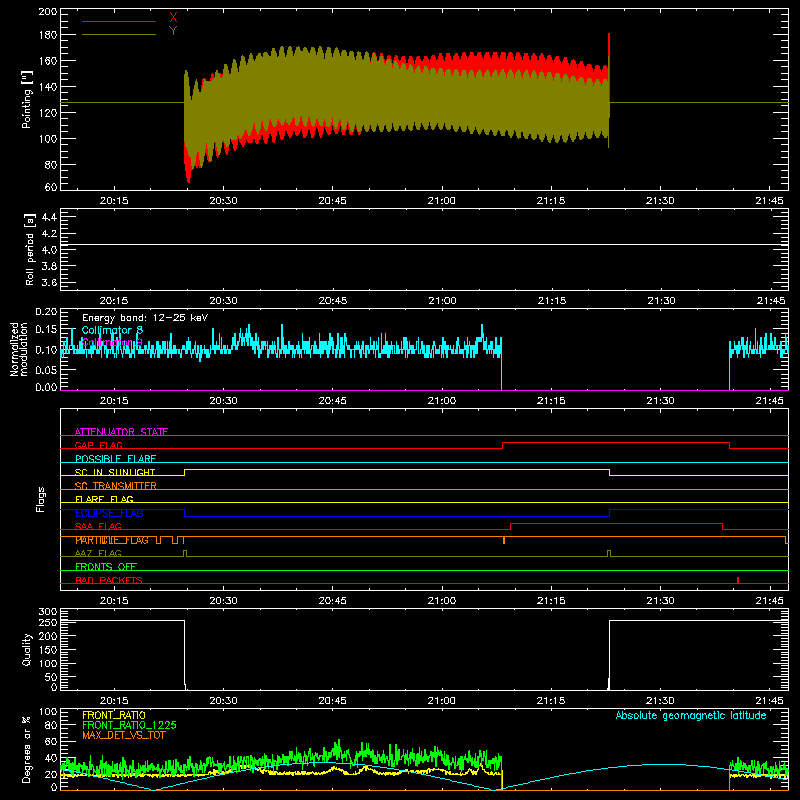Click the 20:30 tick under the Quality plot
This screenshot has height=800, width=800.
click(223, 701)
